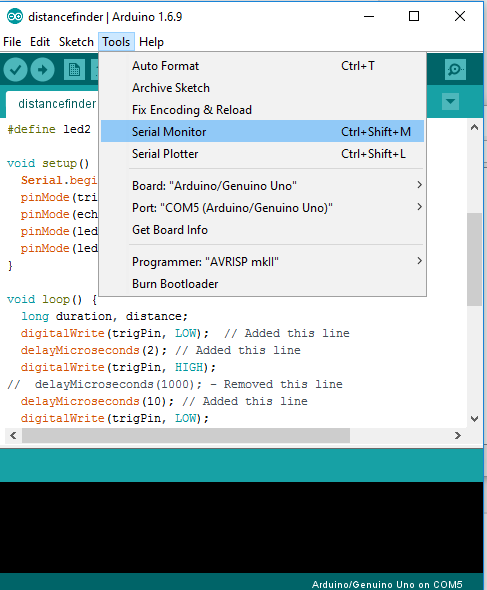Click the Verify checkmark toolbar button

[15, 70]
